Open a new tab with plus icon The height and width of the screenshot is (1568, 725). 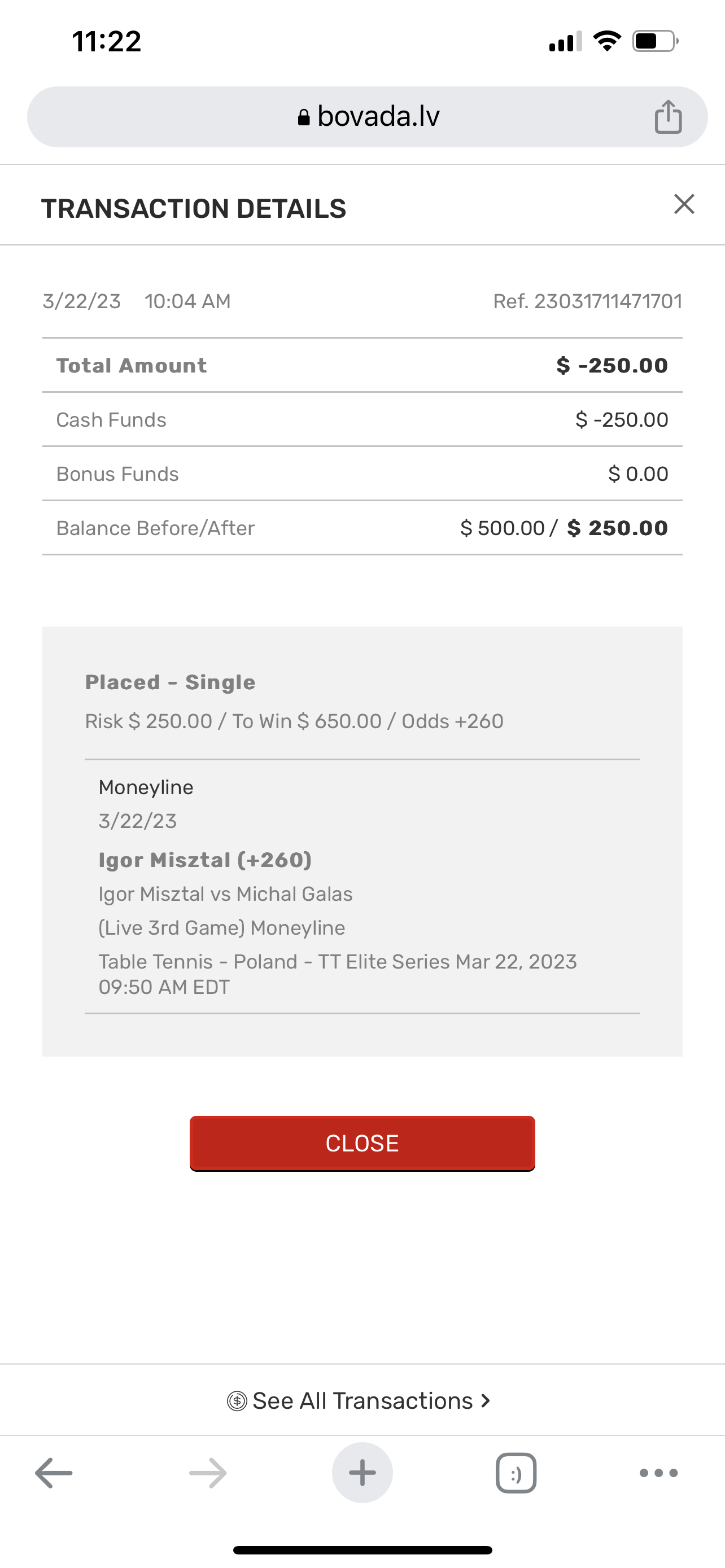(362, 1473)
